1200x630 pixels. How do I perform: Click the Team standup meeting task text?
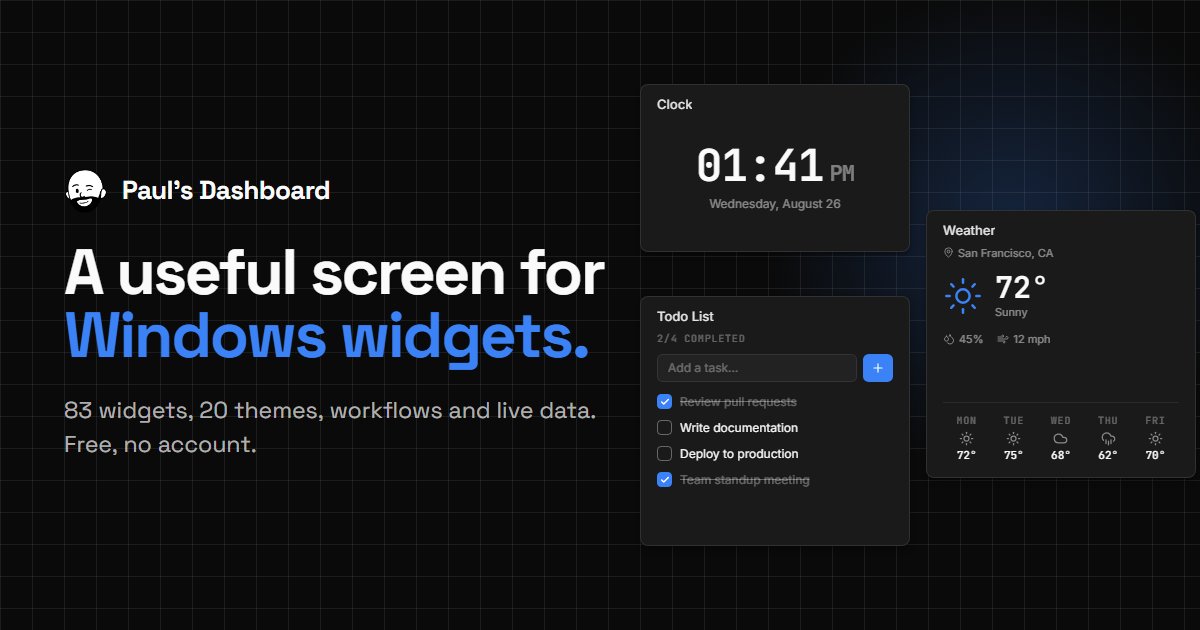(x=745, y=480)
